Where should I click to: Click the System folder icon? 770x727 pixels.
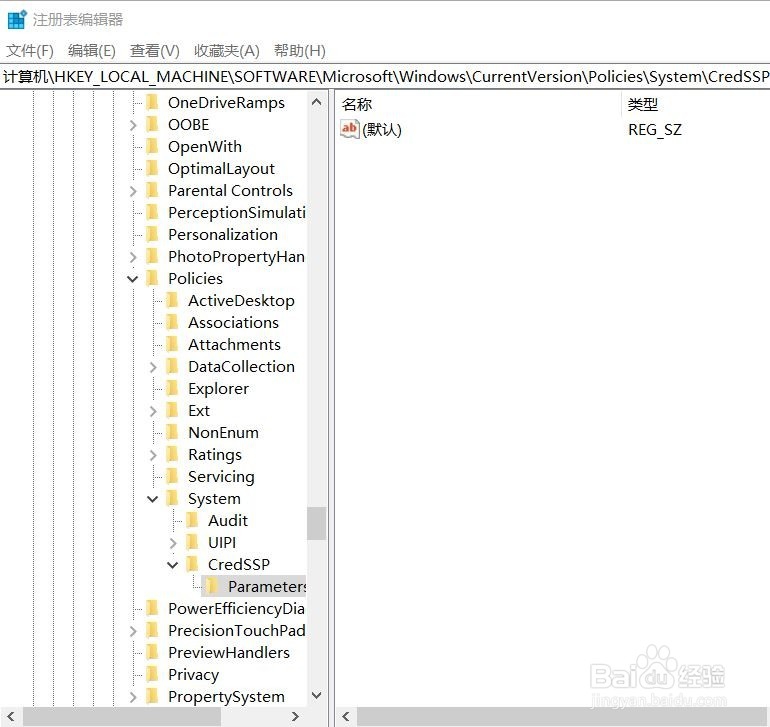click(x=172, y=499)
